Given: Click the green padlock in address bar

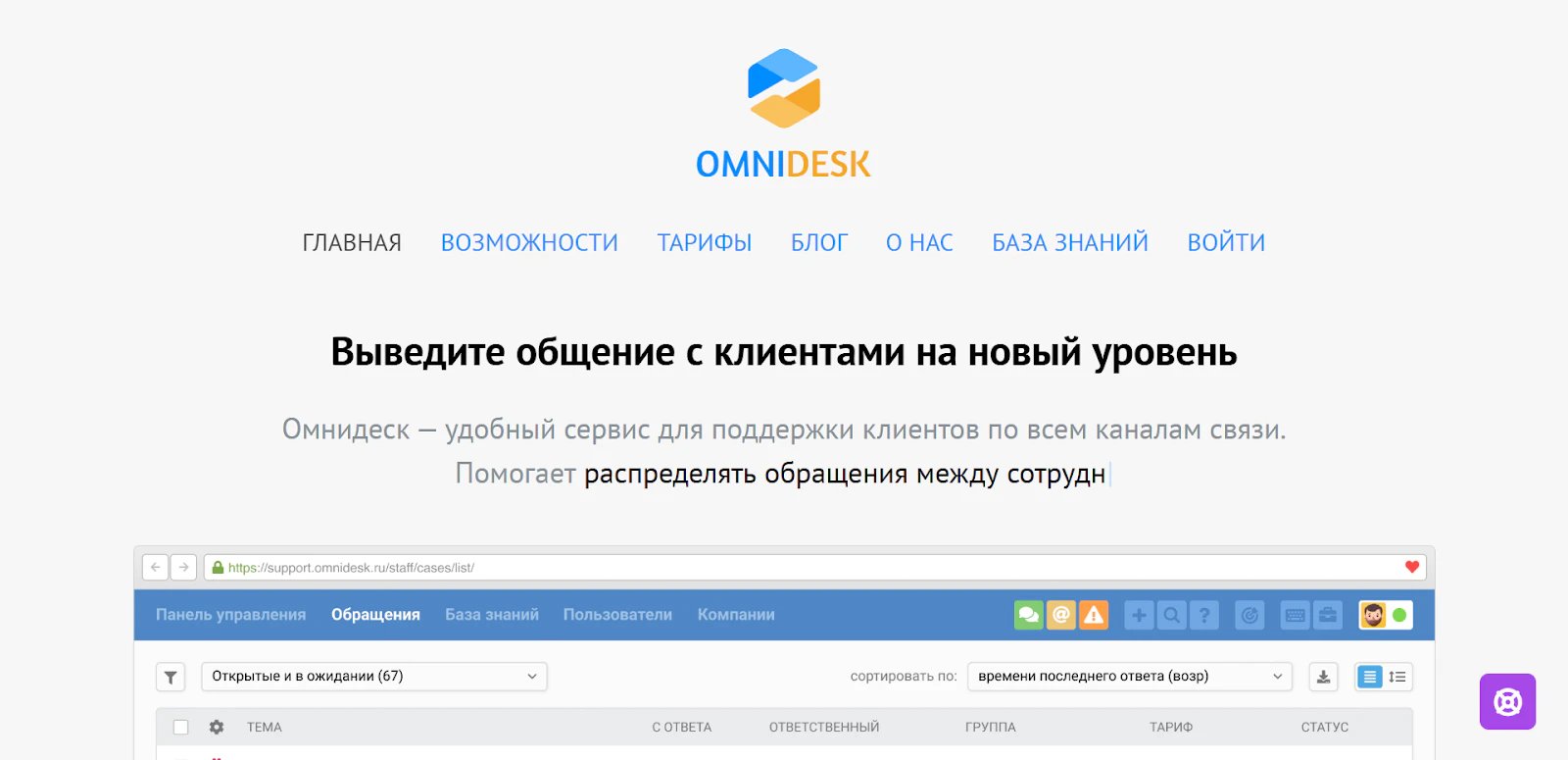Looking at the screenshot, I should [218, 567].
